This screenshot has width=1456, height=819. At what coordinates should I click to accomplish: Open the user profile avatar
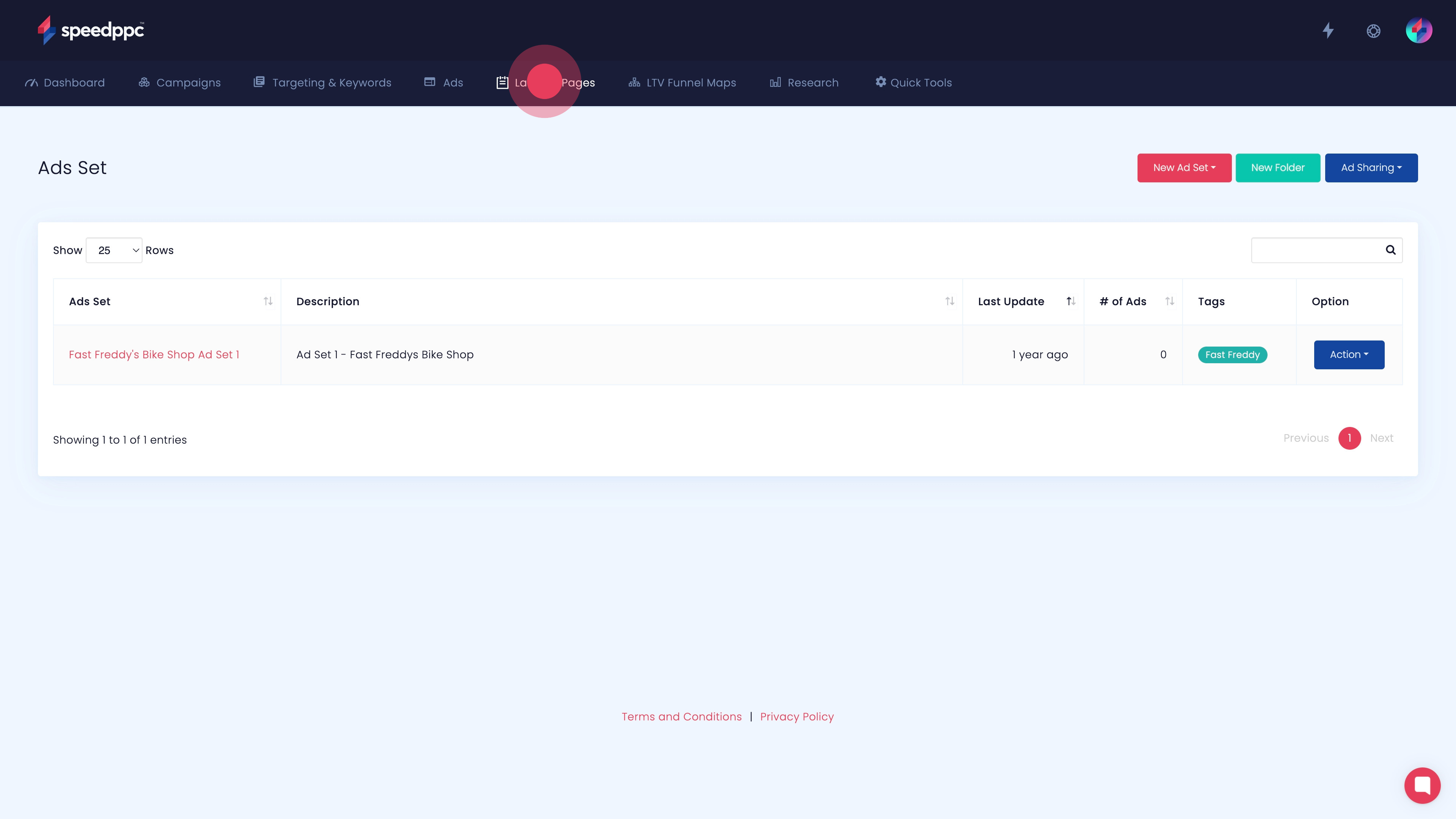pos(1419,30)
